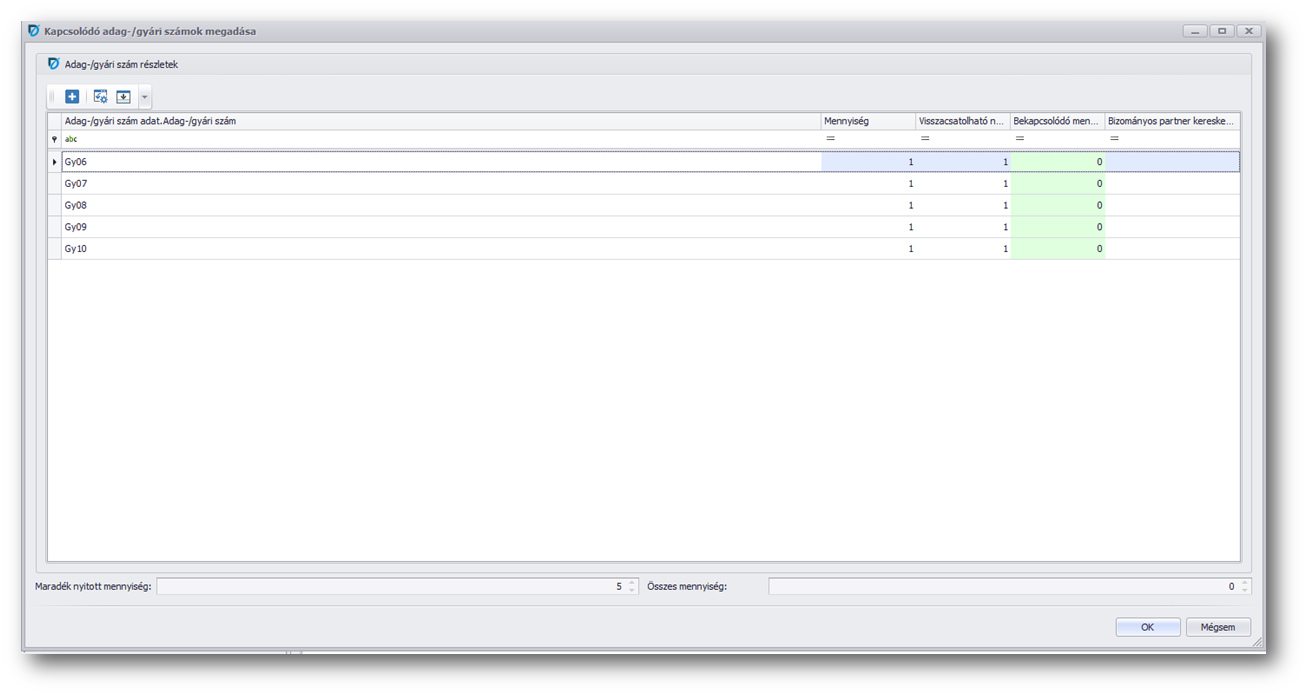Viewport: 1308px width, 696px height.
Task: Click the Mégsem cancel button
Action: coord(1217,627)
